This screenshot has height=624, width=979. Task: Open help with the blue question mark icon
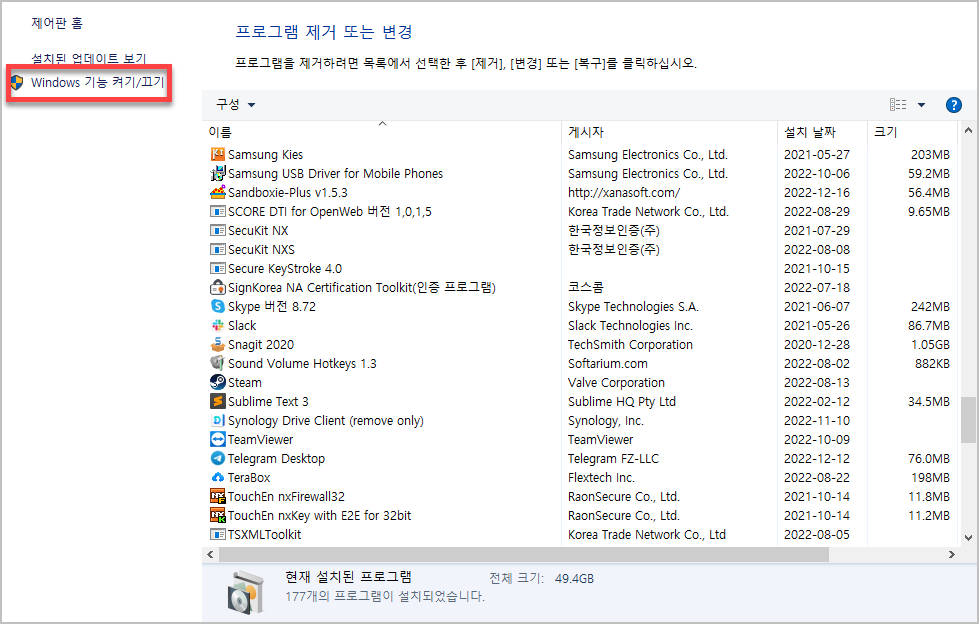[x=953, y=105]
